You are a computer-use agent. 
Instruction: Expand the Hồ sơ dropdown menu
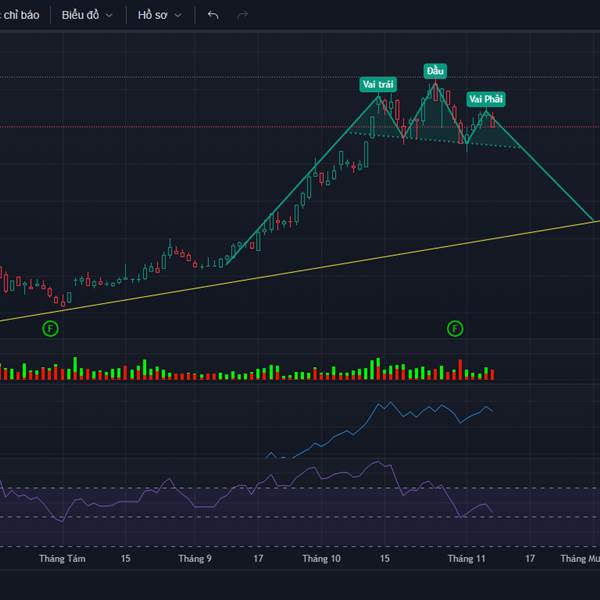[160, 15]
